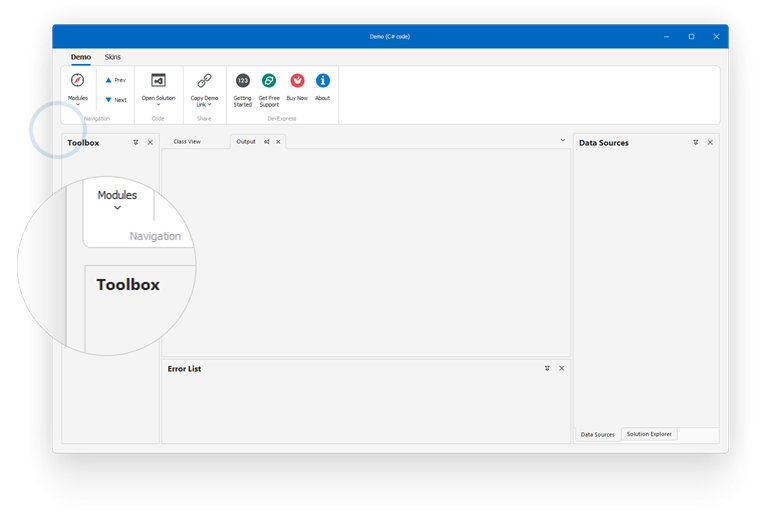Click the Demo (C# code) title bar

pyautogui.click(x=390, y=36)
